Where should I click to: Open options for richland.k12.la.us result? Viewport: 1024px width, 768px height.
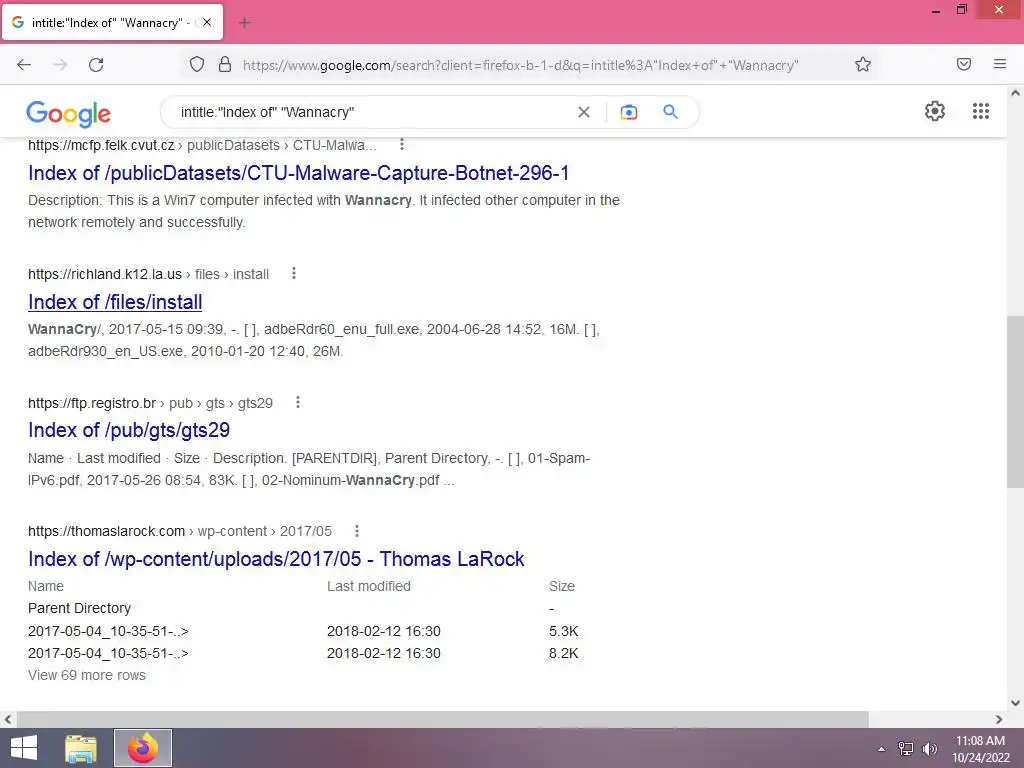pos(294,273)
